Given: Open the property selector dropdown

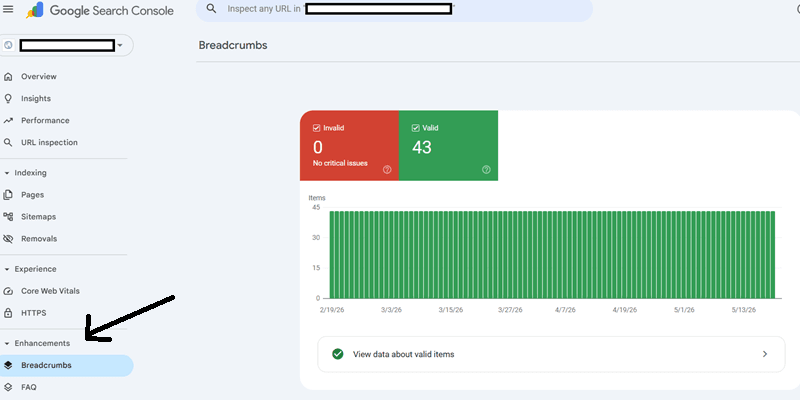Looking at the screenshot, I should point(67,45).
